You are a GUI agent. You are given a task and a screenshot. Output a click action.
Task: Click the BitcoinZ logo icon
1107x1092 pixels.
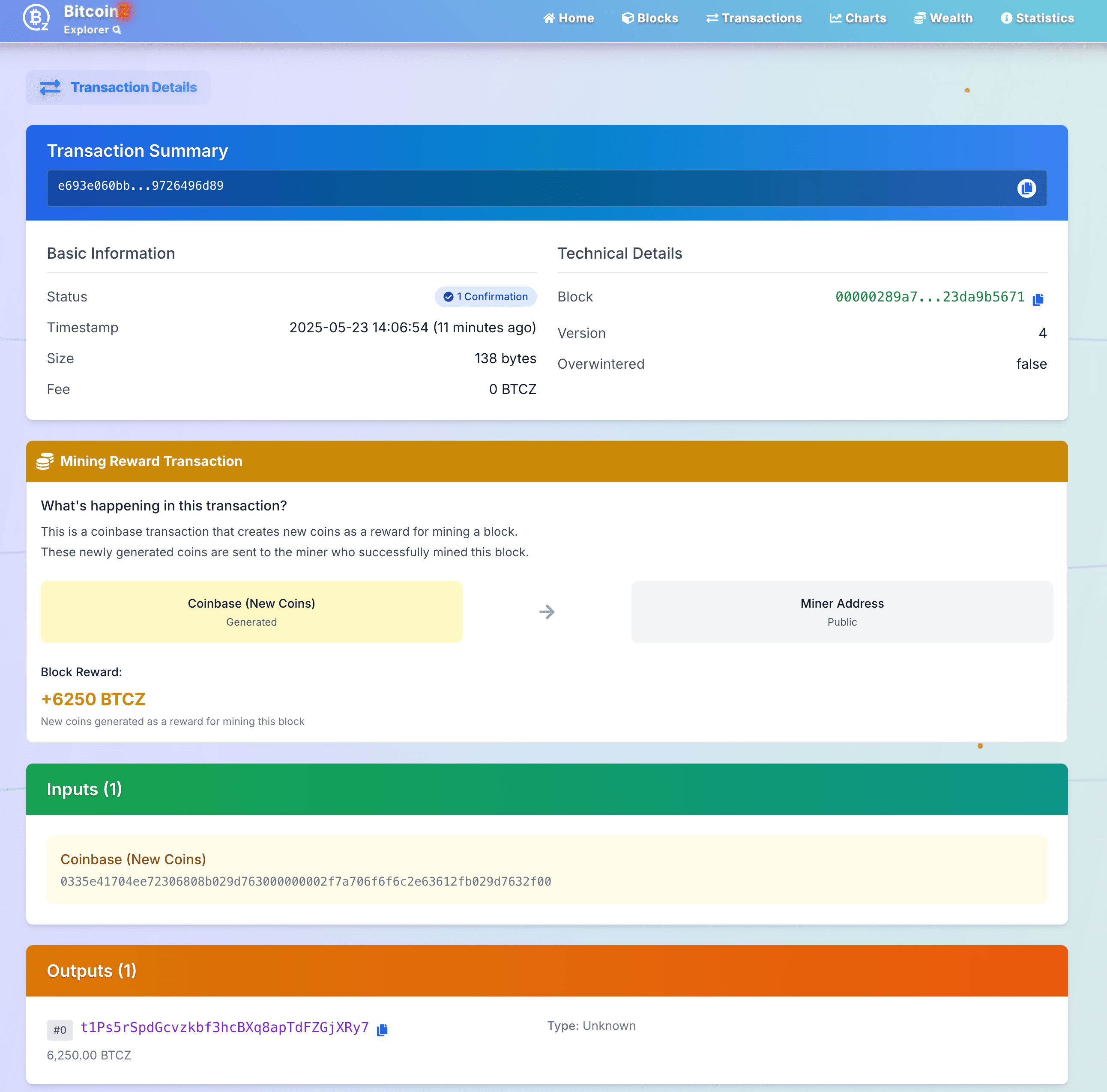[x=36, y=18]
